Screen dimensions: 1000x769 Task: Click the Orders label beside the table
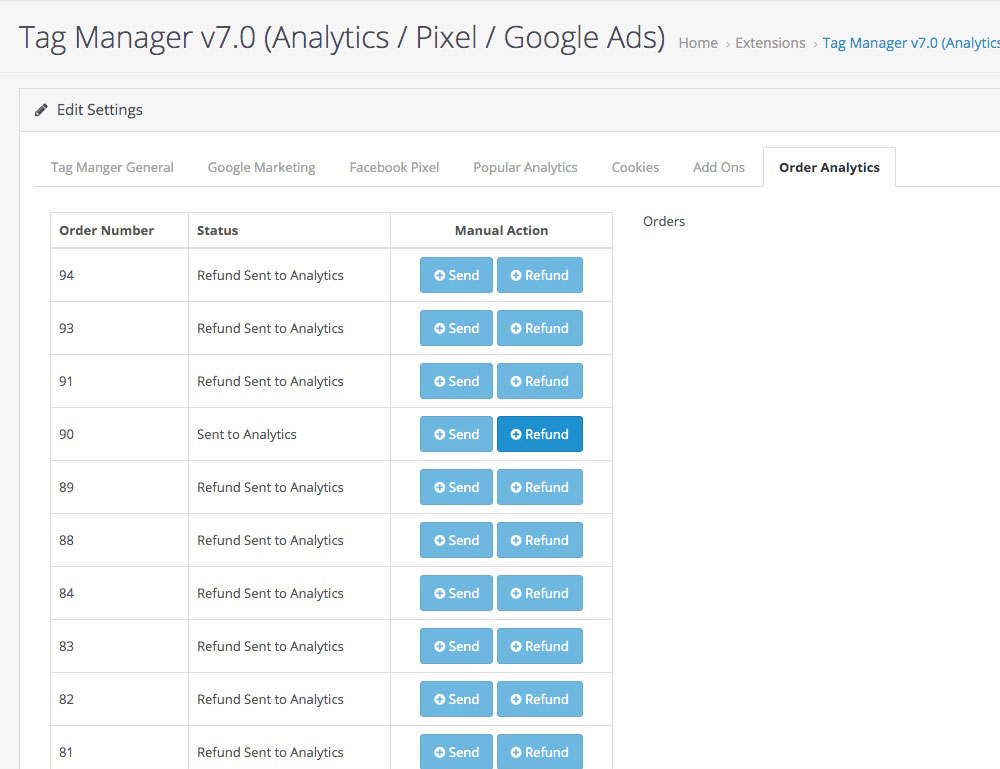pyautogui.click(x=664, y=221)
